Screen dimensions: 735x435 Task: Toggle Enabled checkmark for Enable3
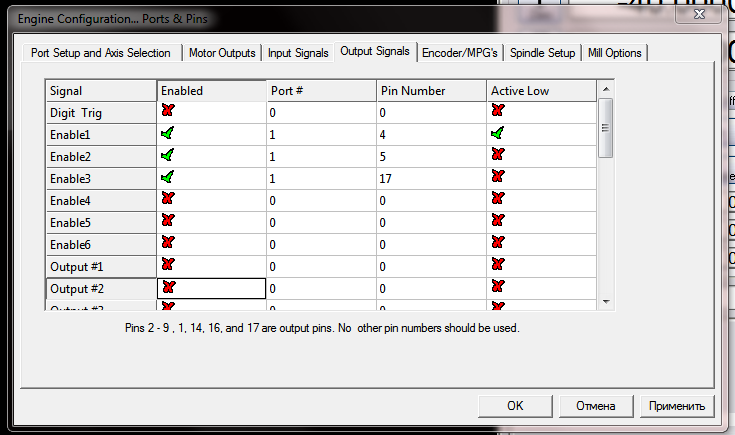pos(167,177)
